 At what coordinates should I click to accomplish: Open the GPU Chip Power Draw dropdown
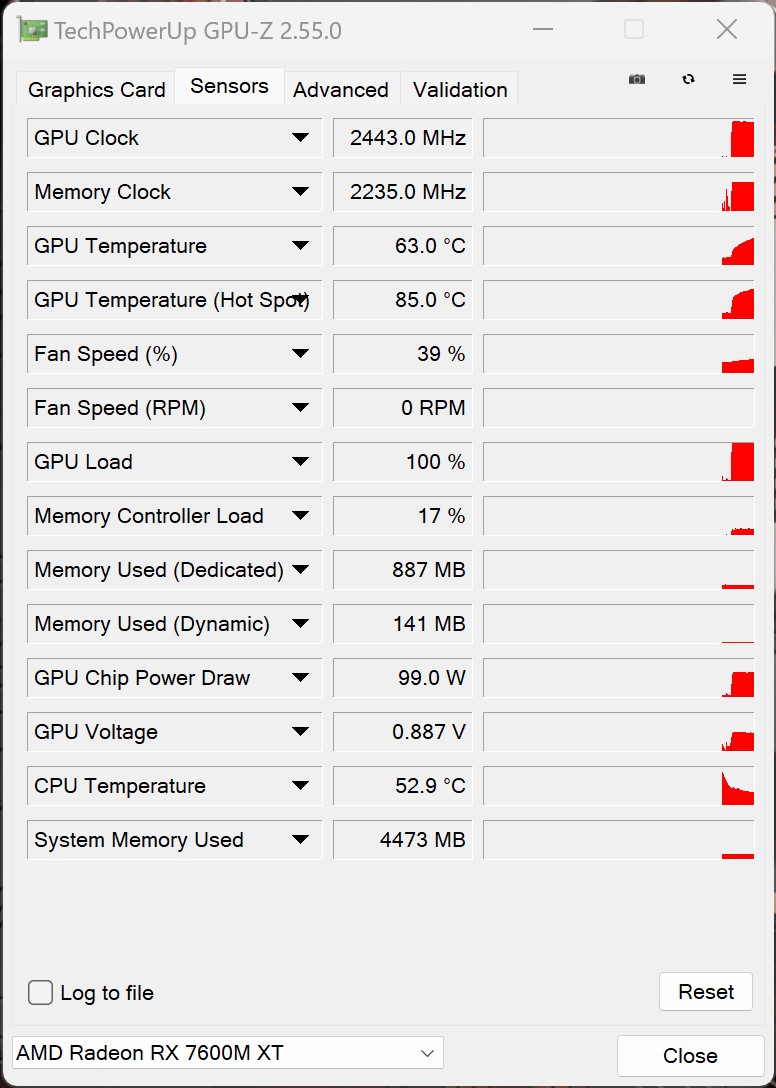point(300,678)
